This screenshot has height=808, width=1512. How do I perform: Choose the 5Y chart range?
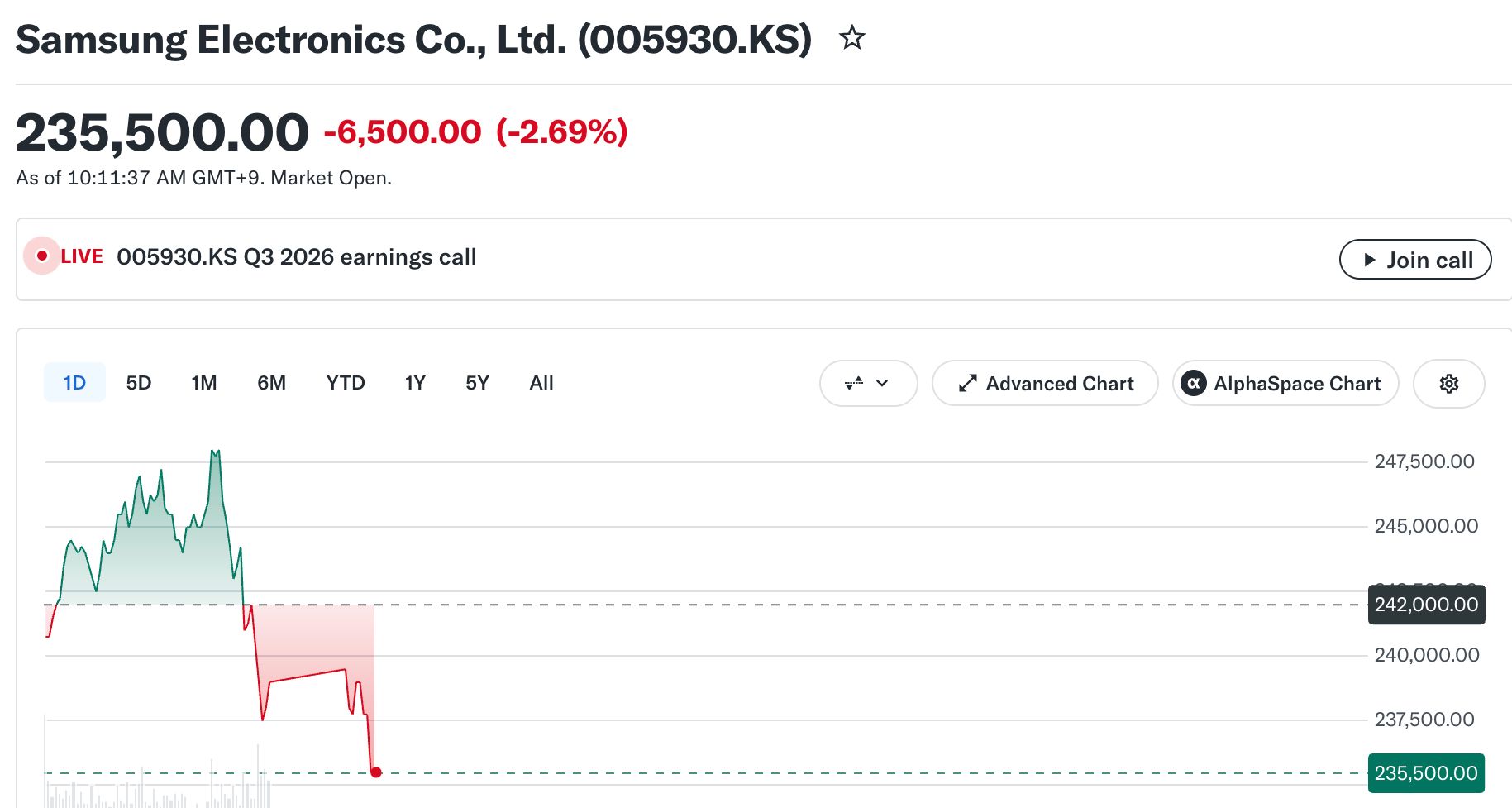[x=477, y=383]
